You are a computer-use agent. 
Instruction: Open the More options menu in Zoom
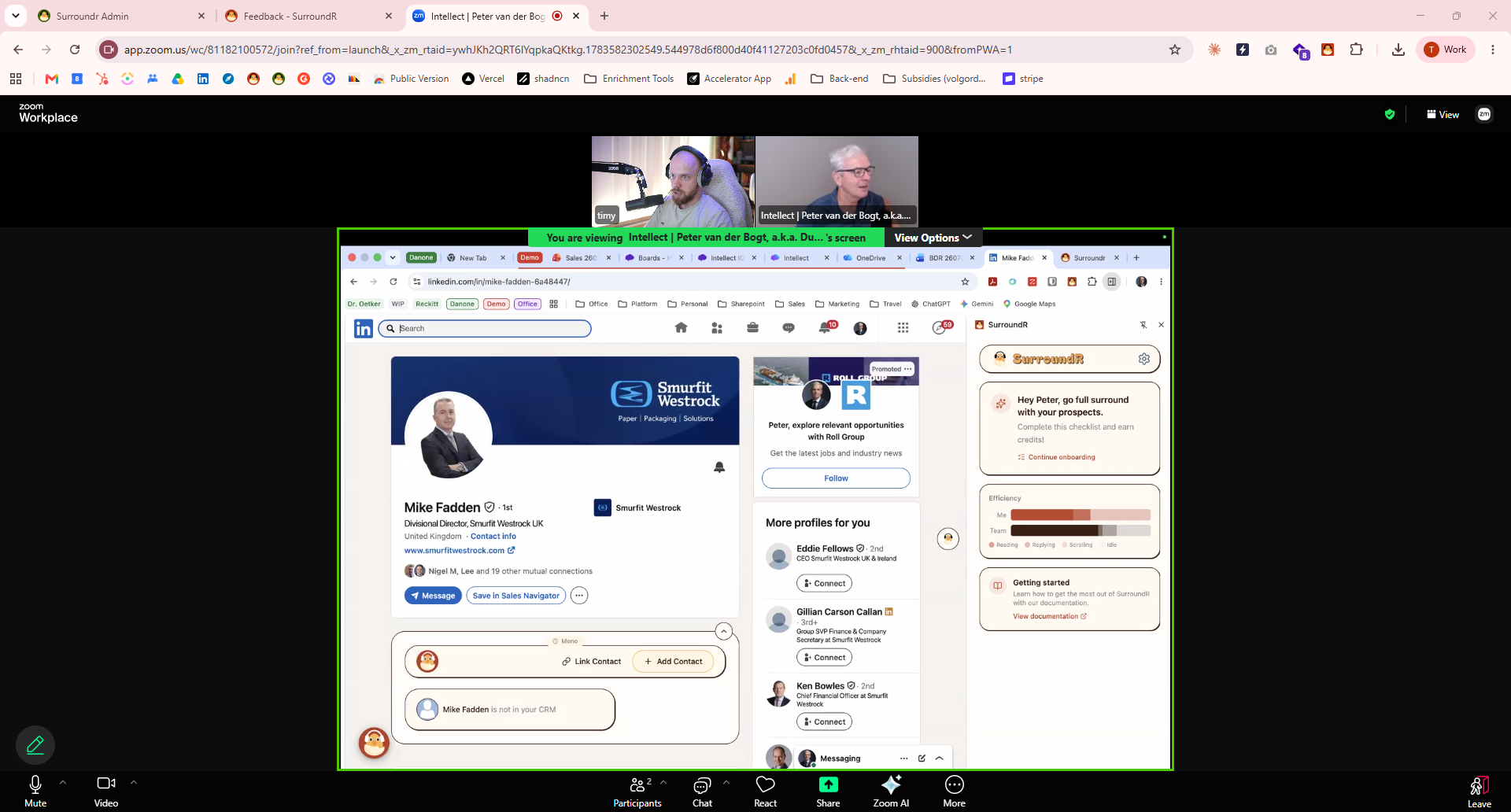pos(954,791)
